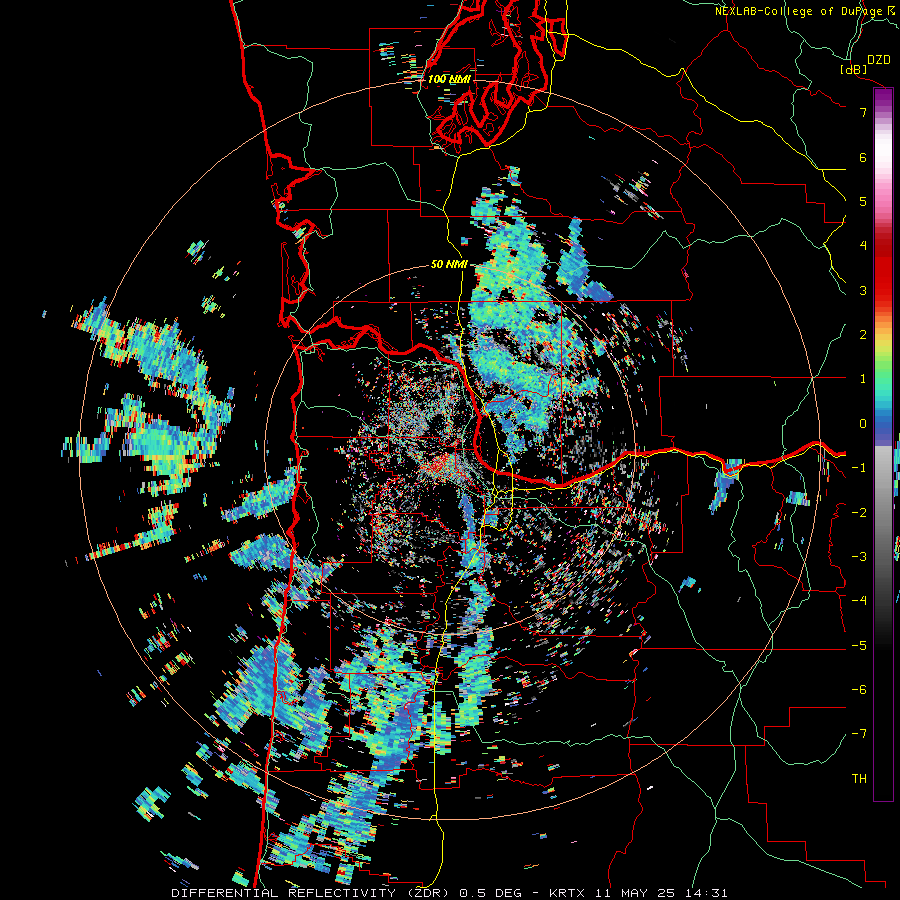Click the '0' value on color scale
The image size is (900, 900).
pos(863,424)
